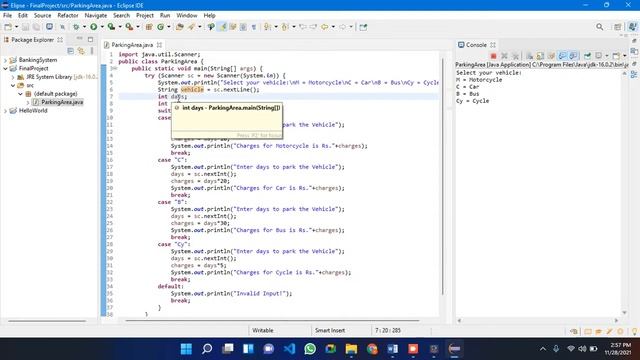Toggle Mark Occurrences in toolbar
The width and height of the screenshot is (640, 360).
(222, 27)
